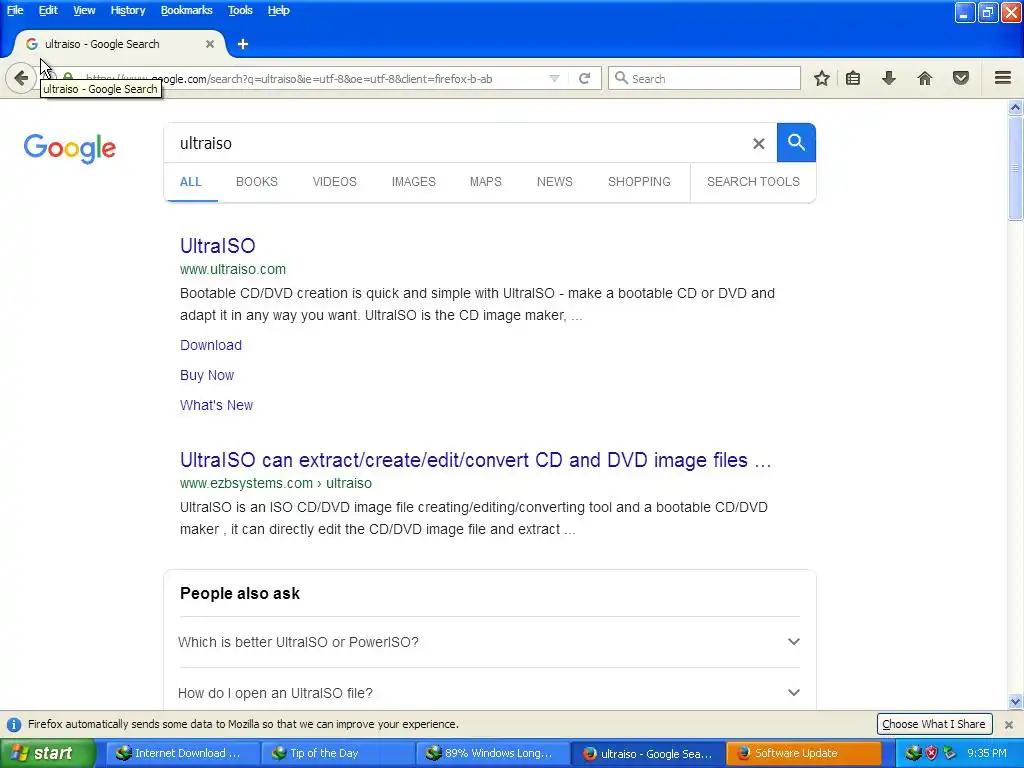Click the page scrollbar up arrow
1024x768 pixels.
click(x=1015, y=107)
